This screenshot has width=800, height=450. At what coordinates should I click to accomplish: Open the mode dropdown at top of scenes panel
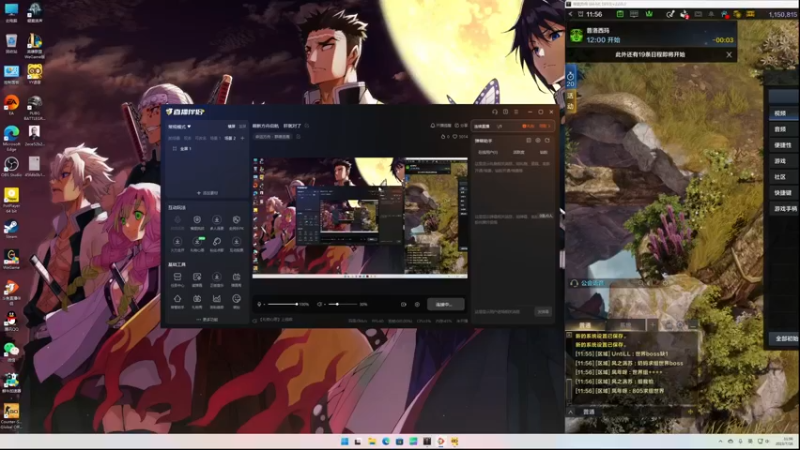tap(180, 126)
